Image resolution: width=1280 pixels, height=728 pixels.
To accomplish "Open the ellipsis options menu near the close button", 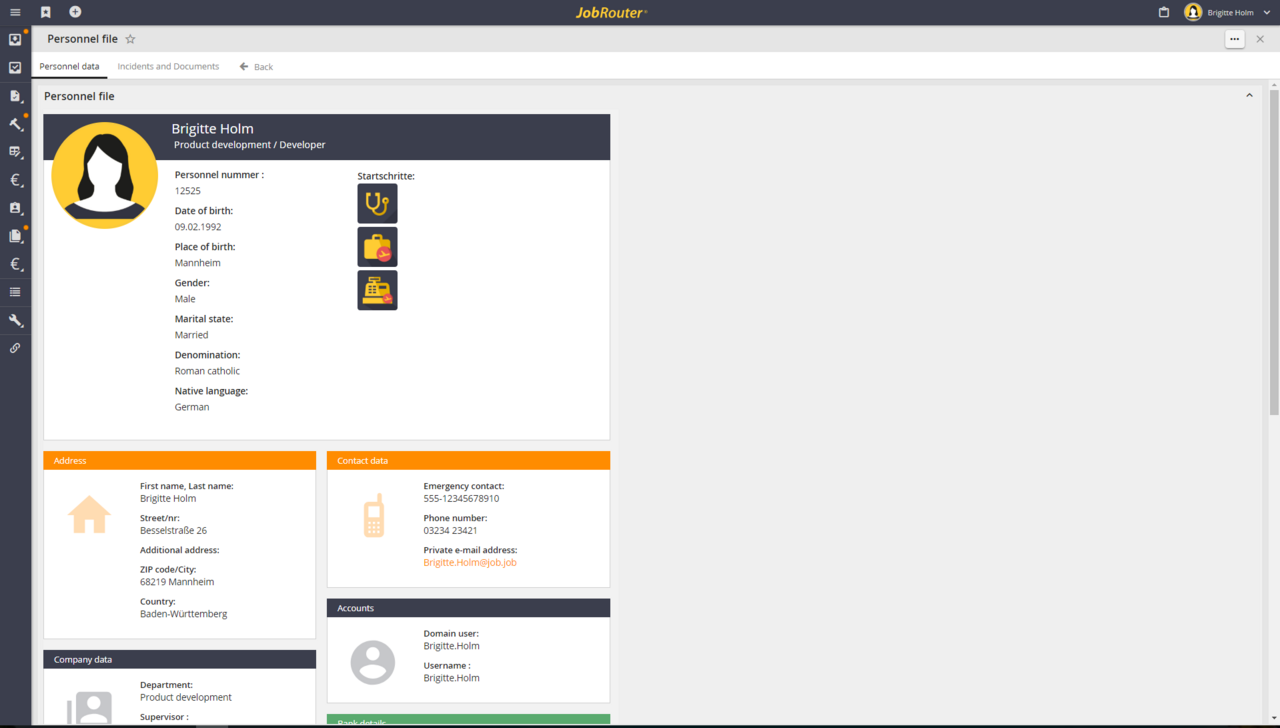I will (1235, 39).
